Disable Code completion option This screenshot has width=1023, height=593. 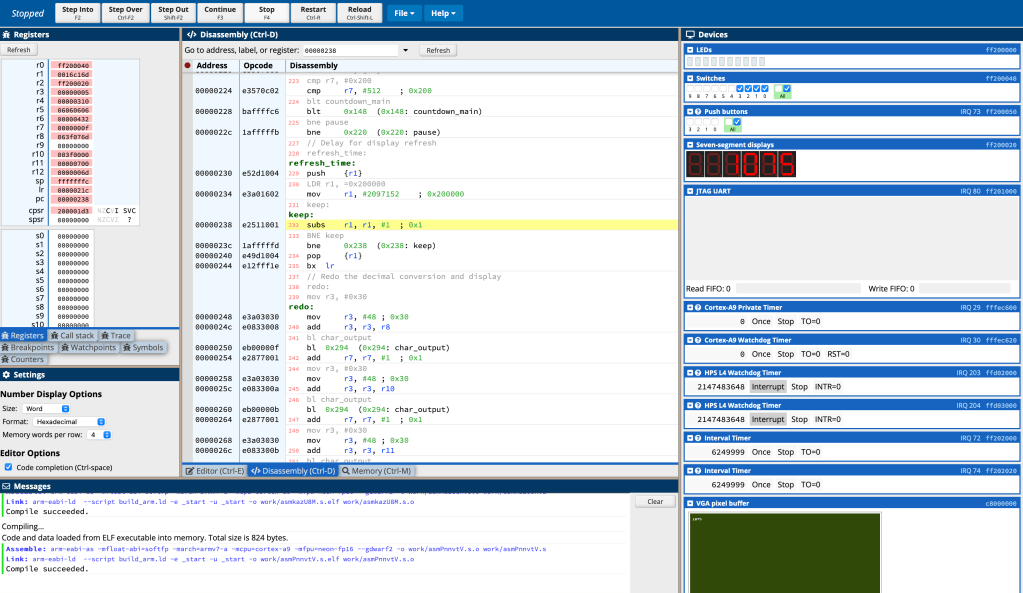(x=8, y=467)
